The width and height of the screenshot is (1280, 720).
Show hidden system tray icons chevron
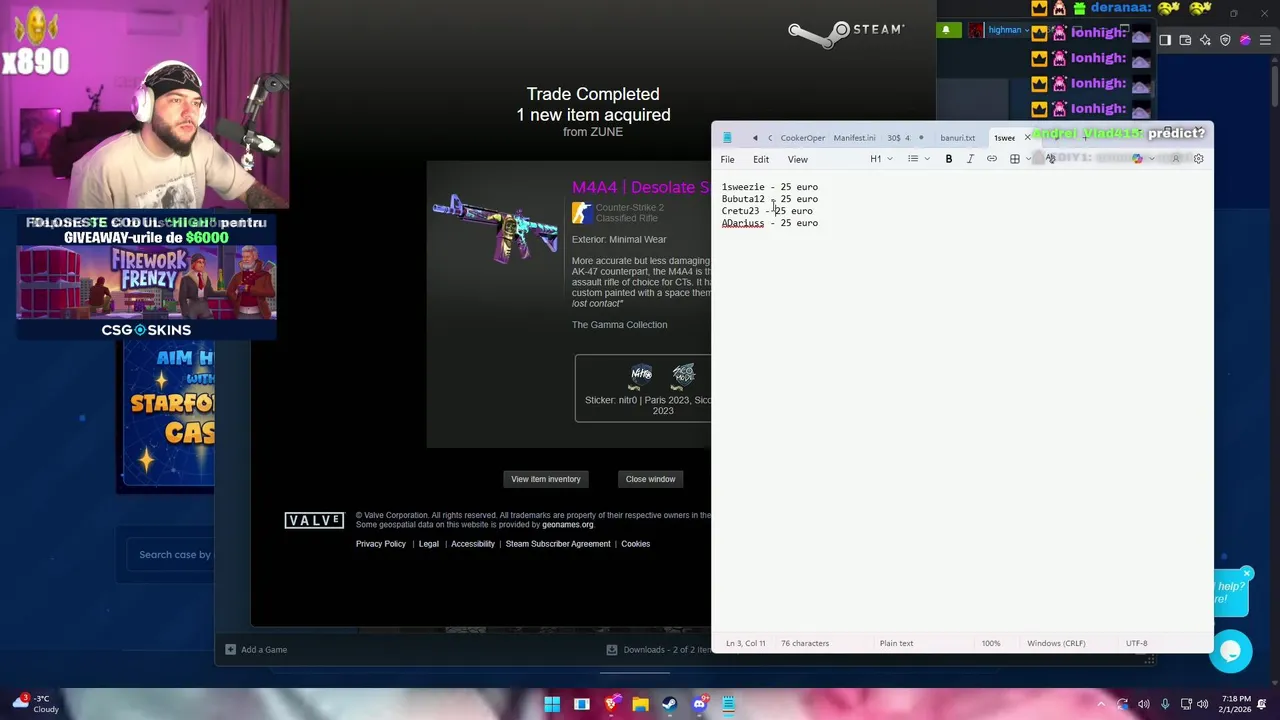tap(1101, 705)
